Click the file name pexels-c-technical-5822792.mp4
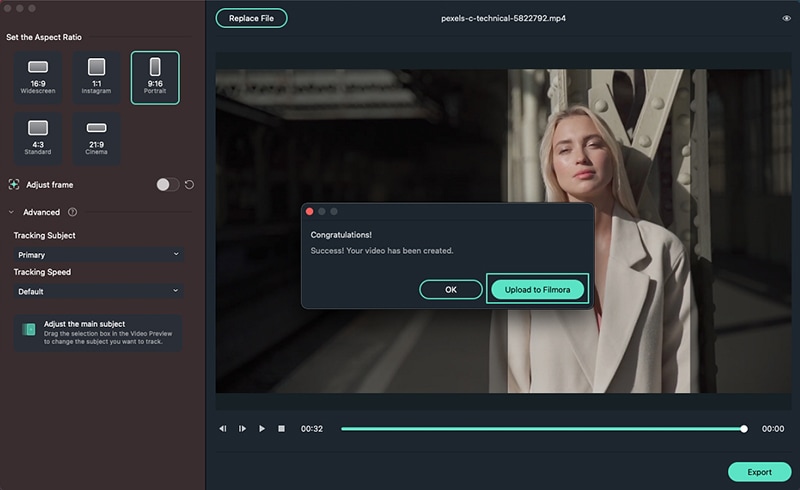Screen dimensions: 800x490 (503, 18)
